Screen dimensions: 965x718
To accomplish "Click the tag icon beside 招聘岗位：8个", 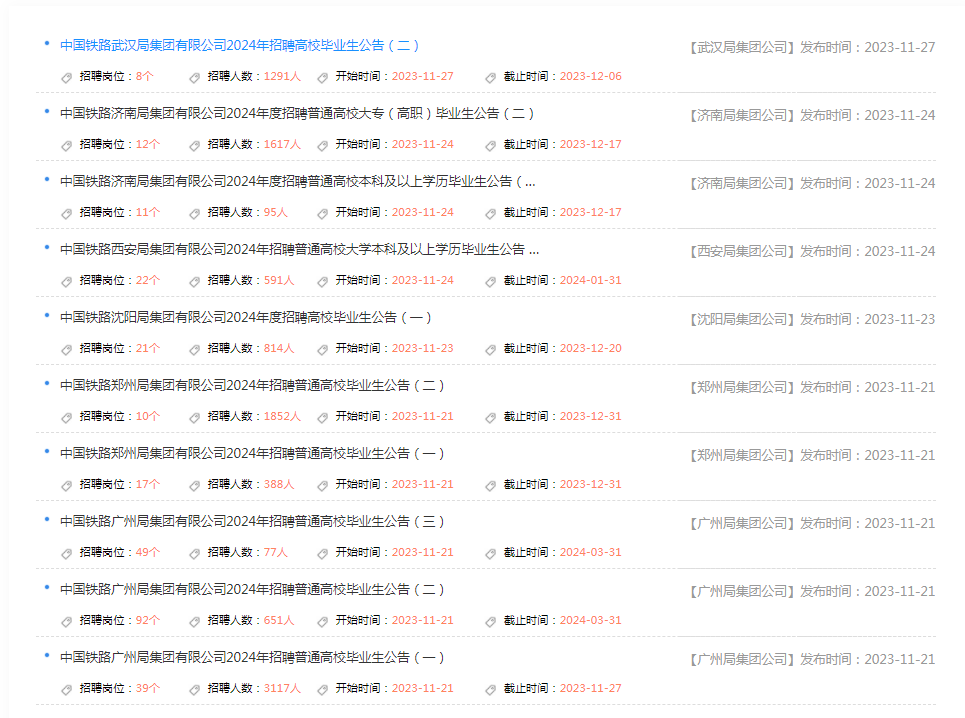I will pyautogui.click(x=66, y=78).
